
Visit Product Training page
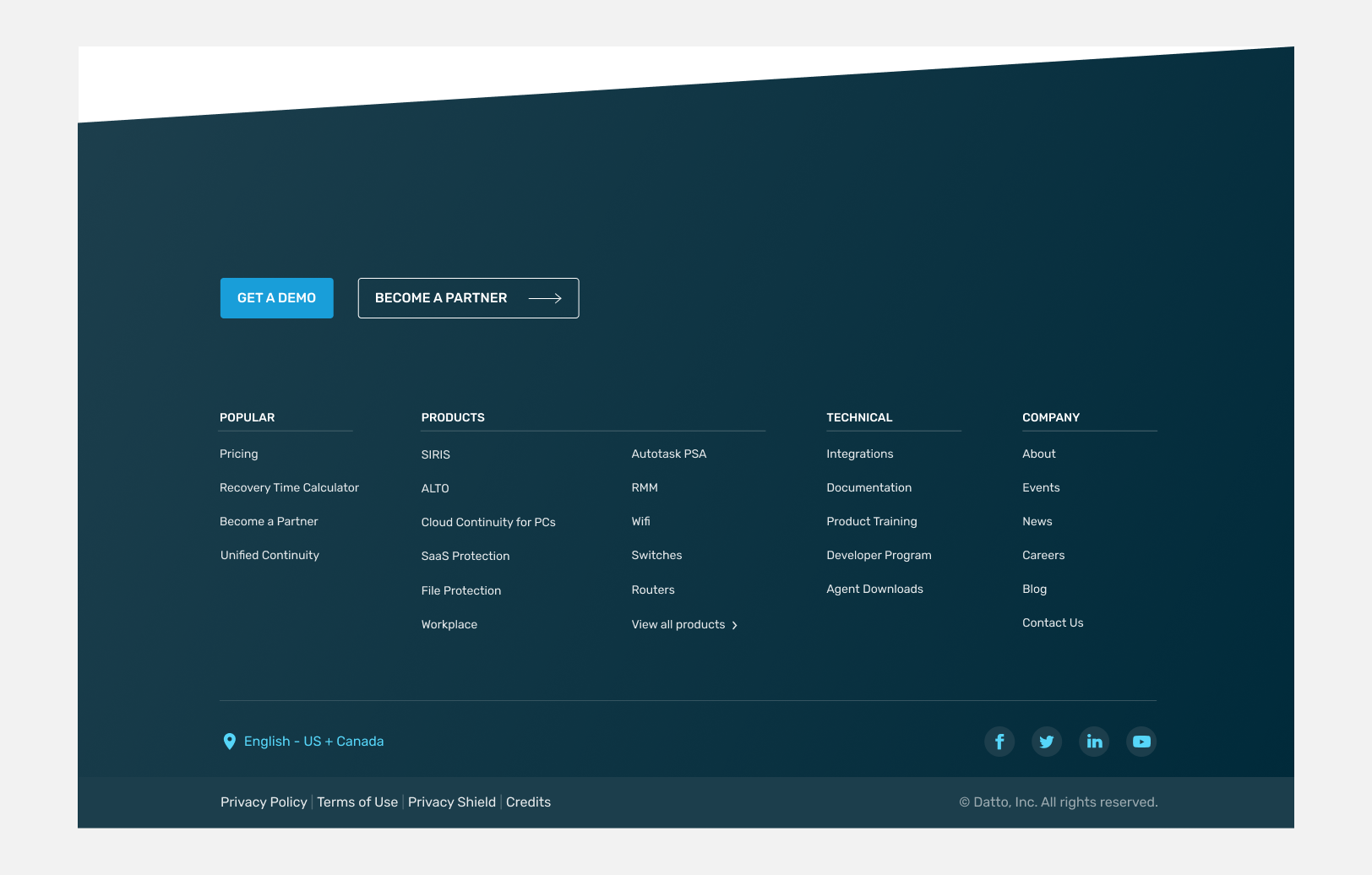872,521
